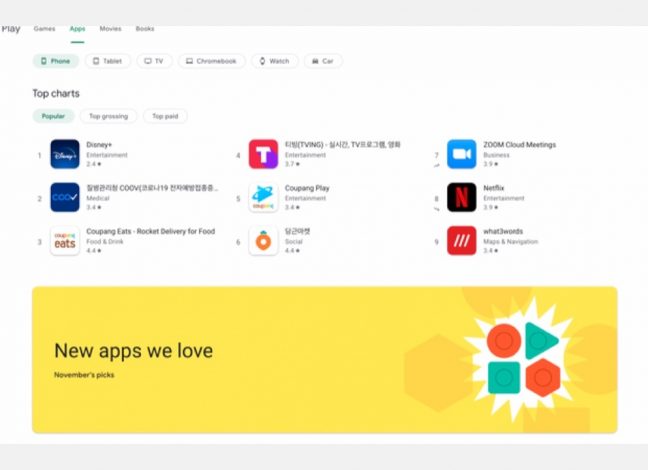Open the TVING app icon

[263, 154]
